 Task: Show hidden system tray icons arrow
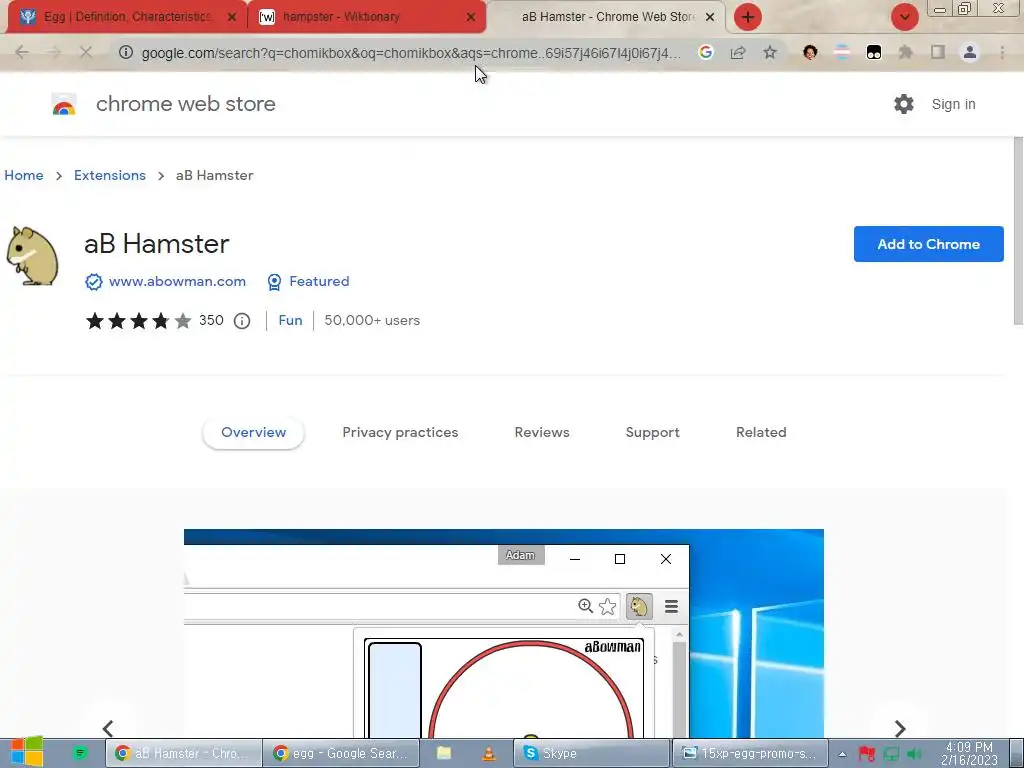pos(842,754)
